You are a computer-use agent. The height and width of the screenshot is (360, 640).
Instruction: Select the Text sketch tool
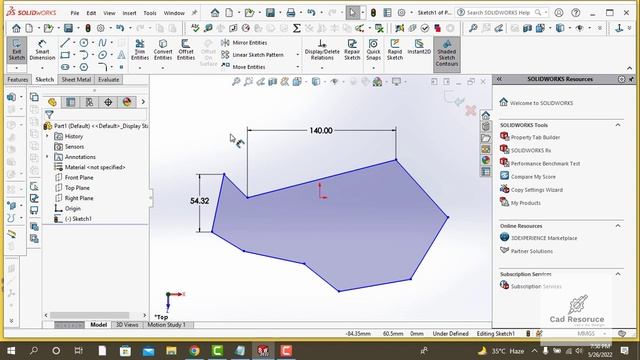(121, 55)
